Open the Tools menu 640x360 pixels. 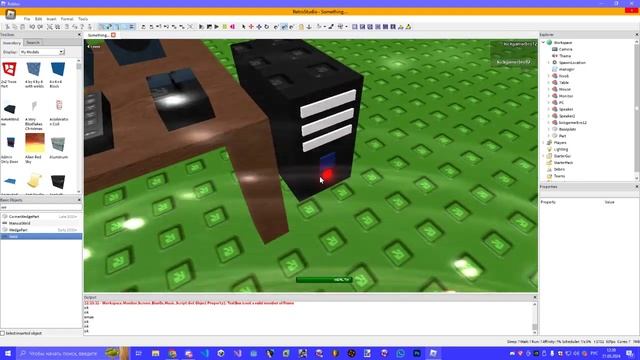(83, 19)
